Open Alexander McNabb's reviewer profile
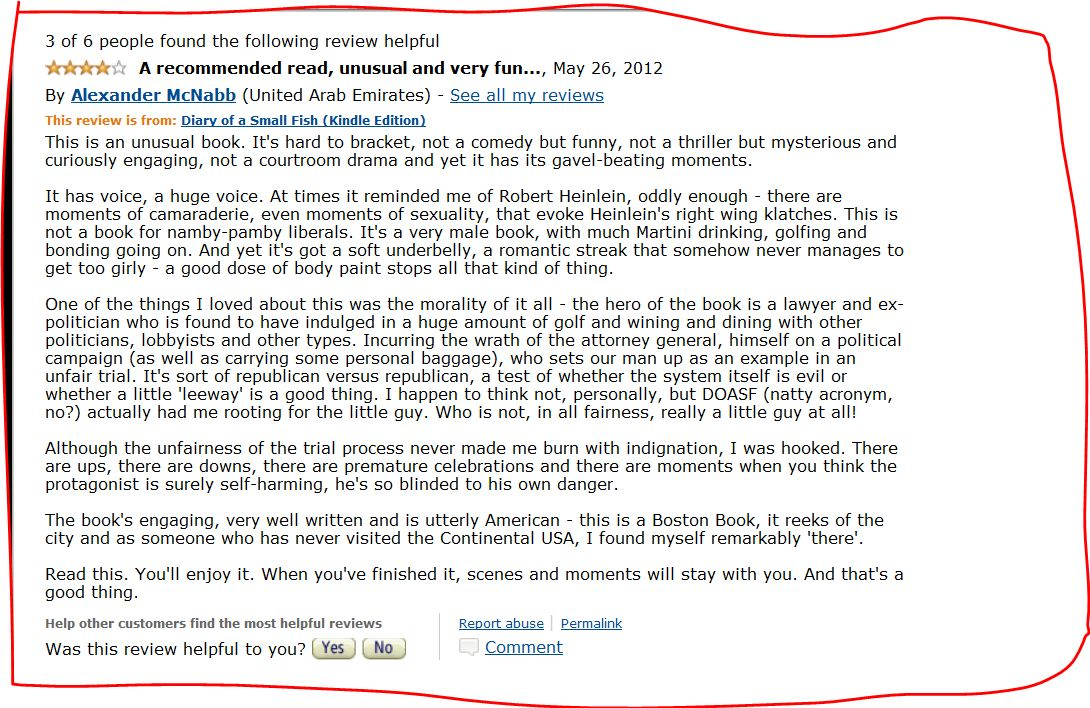 (x=154, y=95)
